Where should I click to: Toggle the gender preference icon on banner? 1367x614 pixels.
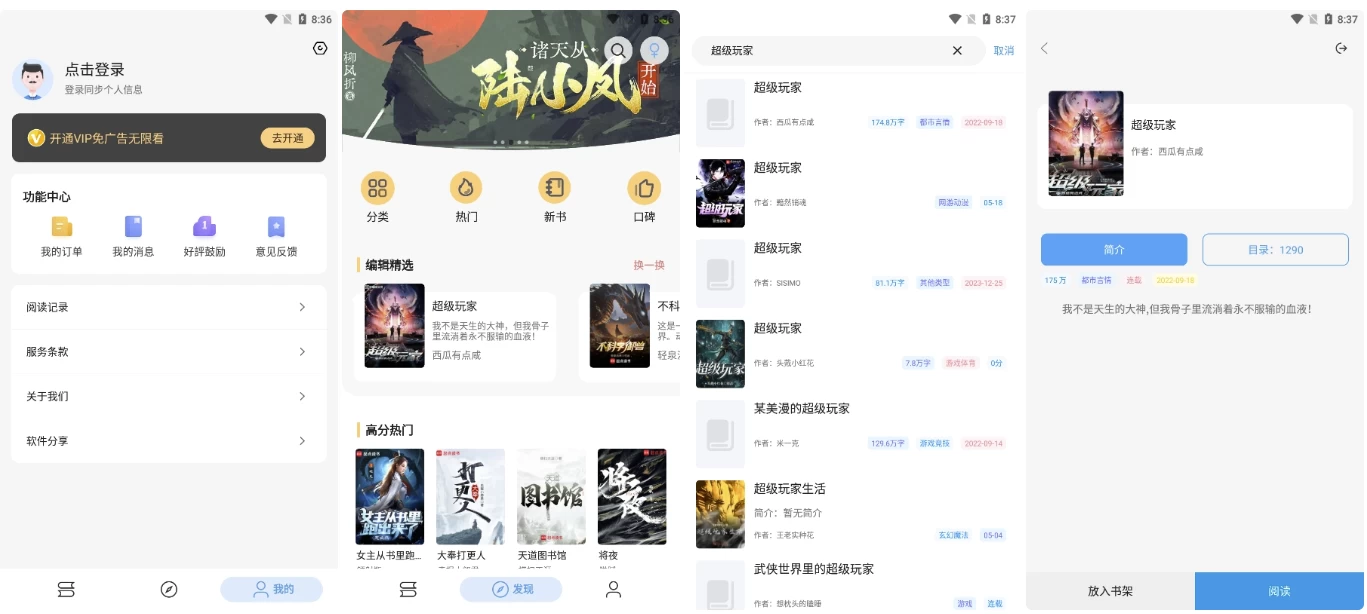coord(654,50)
